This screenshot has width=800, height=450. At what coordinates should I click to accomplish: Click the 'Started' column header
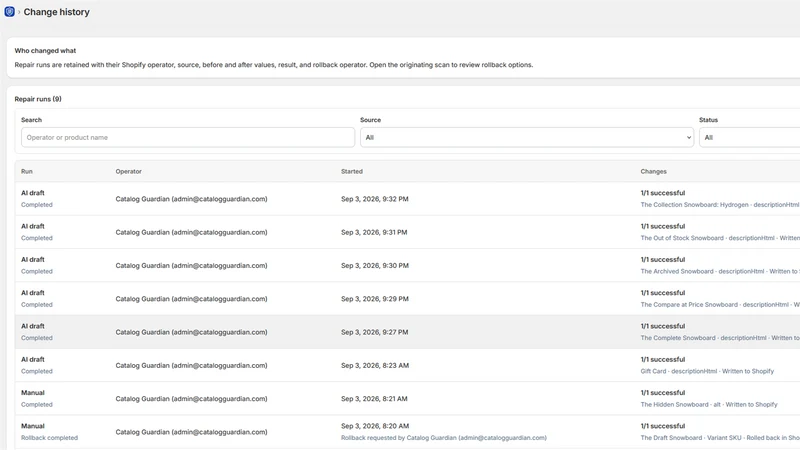coord(352,171)
